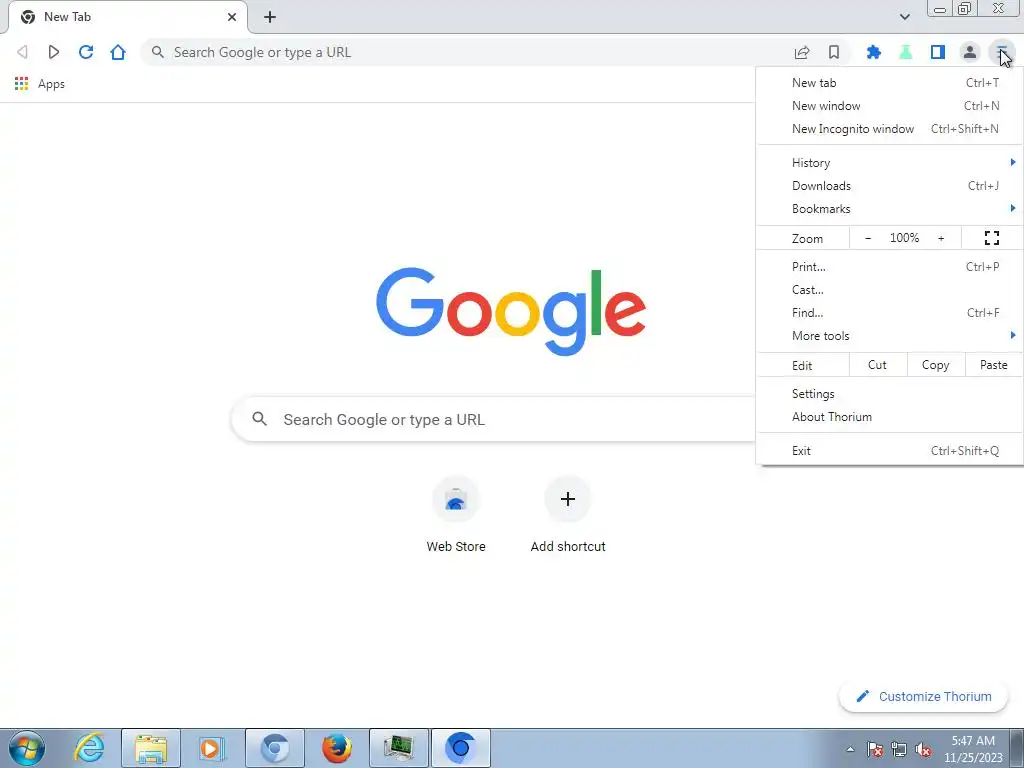Open Windows Media Player taskbar icon

(212, 748)
